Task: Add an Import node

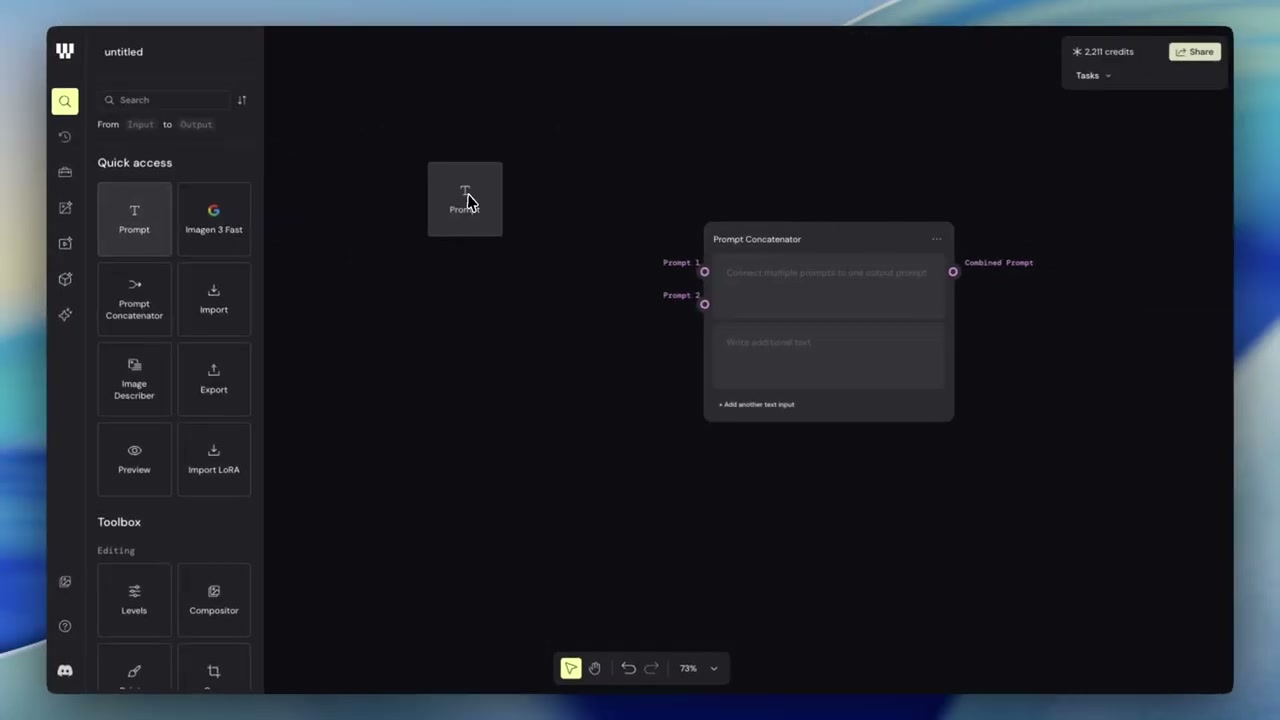Action: (214, 299)
